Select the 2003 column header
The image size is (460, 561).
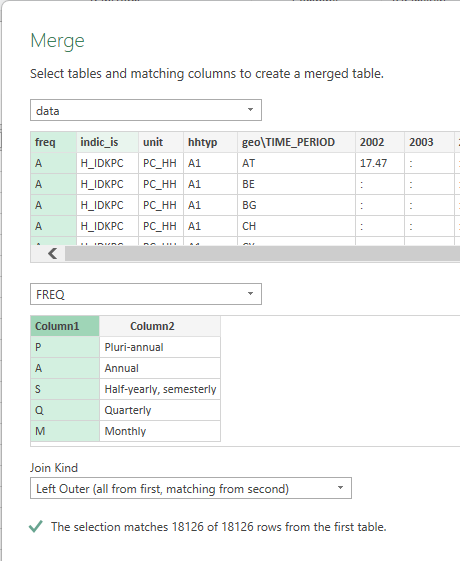pos(429,142)
